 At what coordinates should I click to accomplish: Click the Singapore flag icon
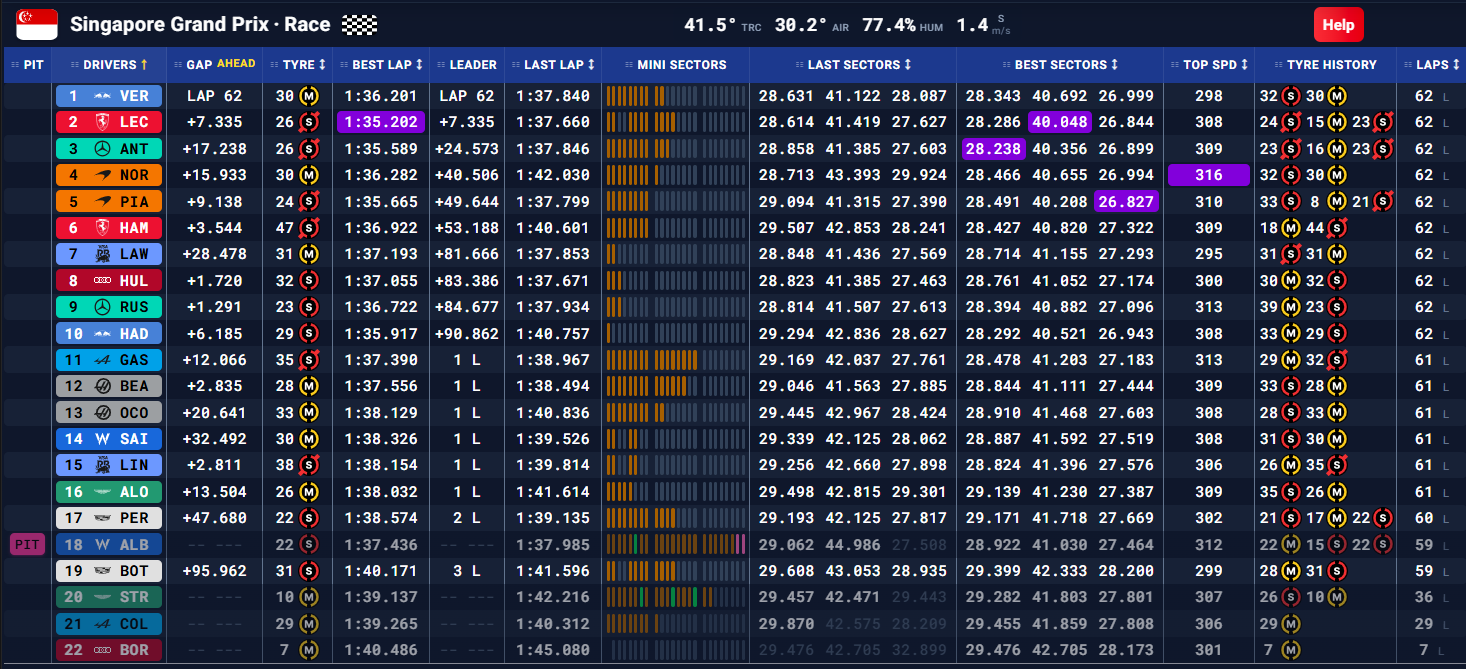click(x=37, y=25)
